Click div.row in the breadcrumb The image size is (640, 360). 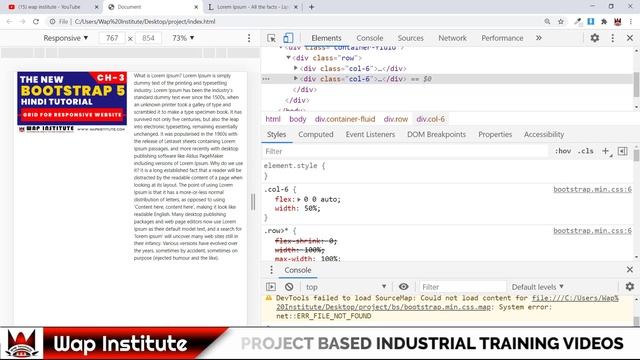pyautogui.click(x=396, y=119)
